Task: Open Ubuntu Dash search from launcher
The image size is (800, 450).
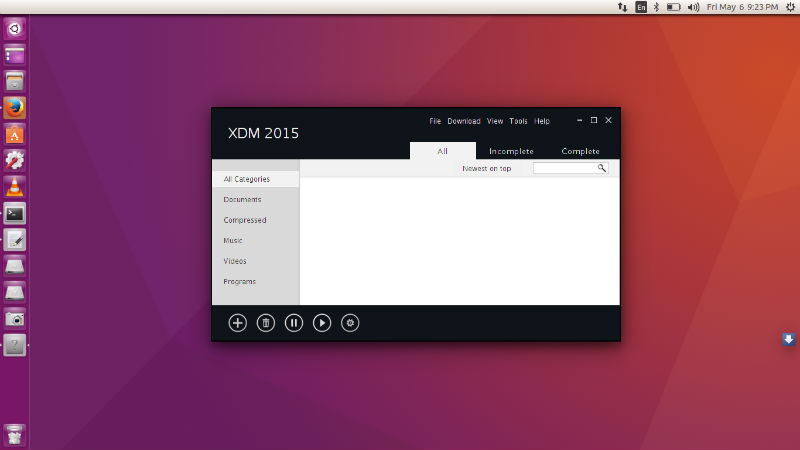Action: [14, 29]
